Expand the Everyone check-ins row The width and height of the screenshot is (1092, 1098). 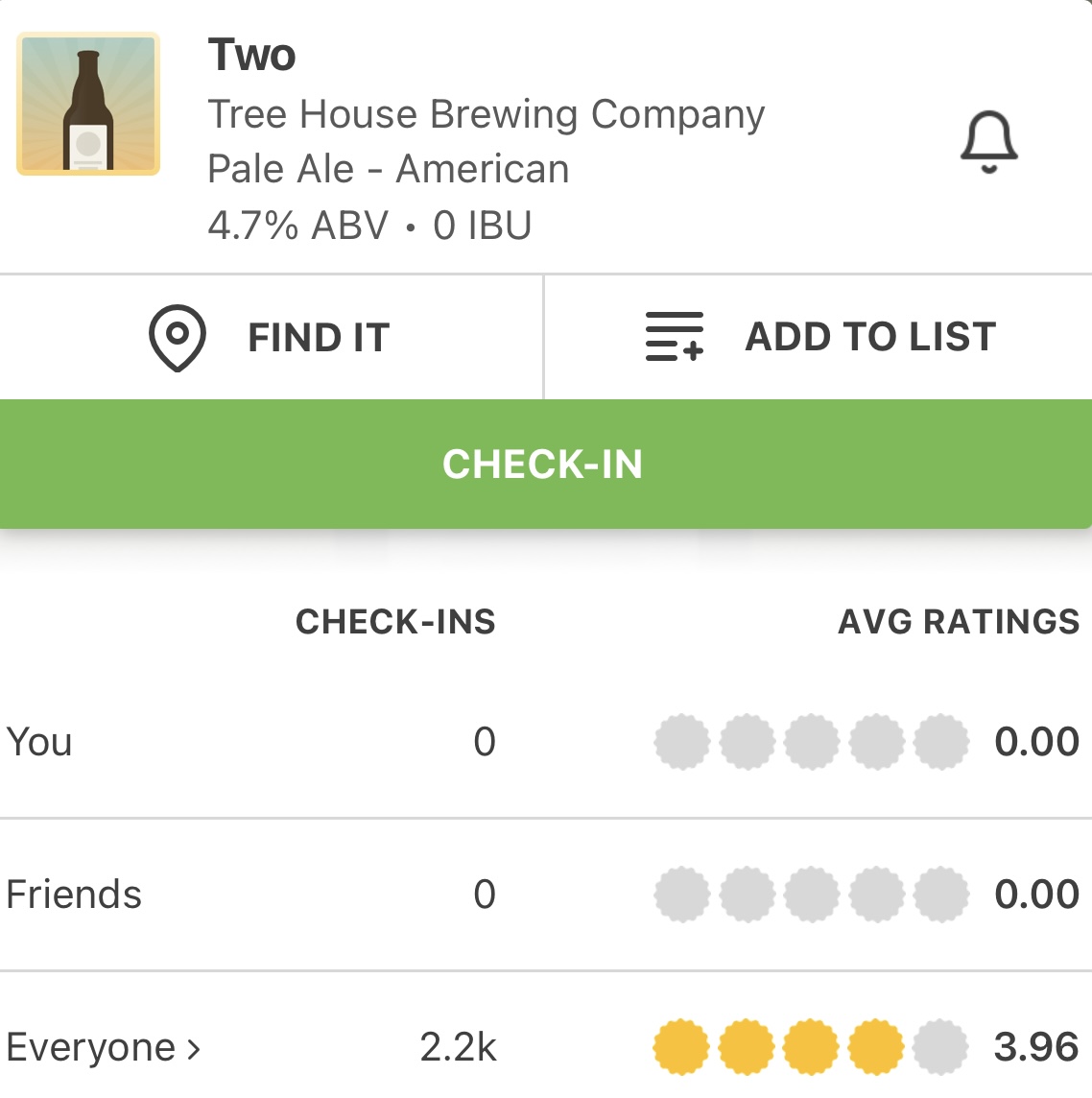[x=91, y=1047]
